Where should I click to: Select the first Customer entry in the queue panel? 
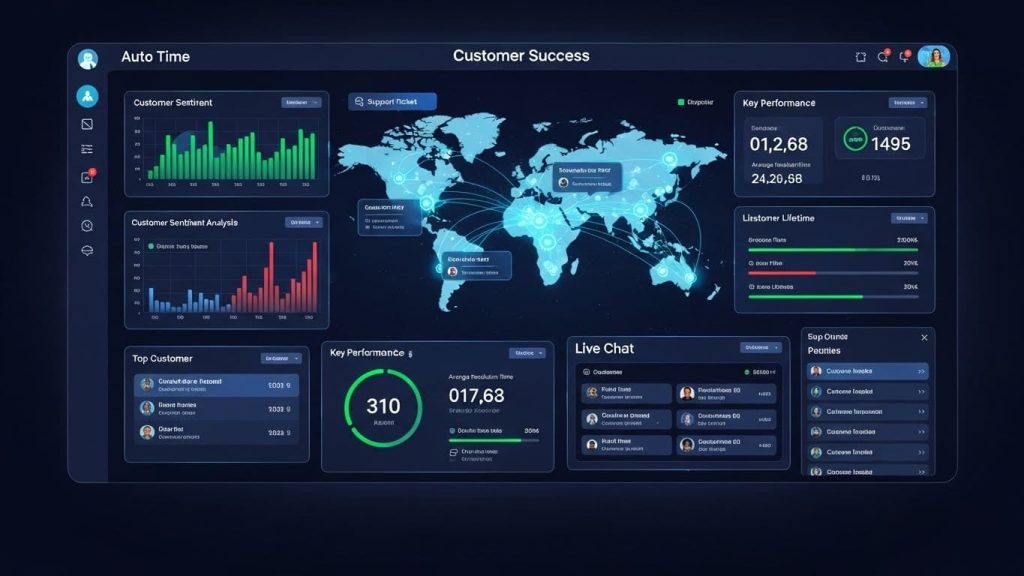[866, 371]
